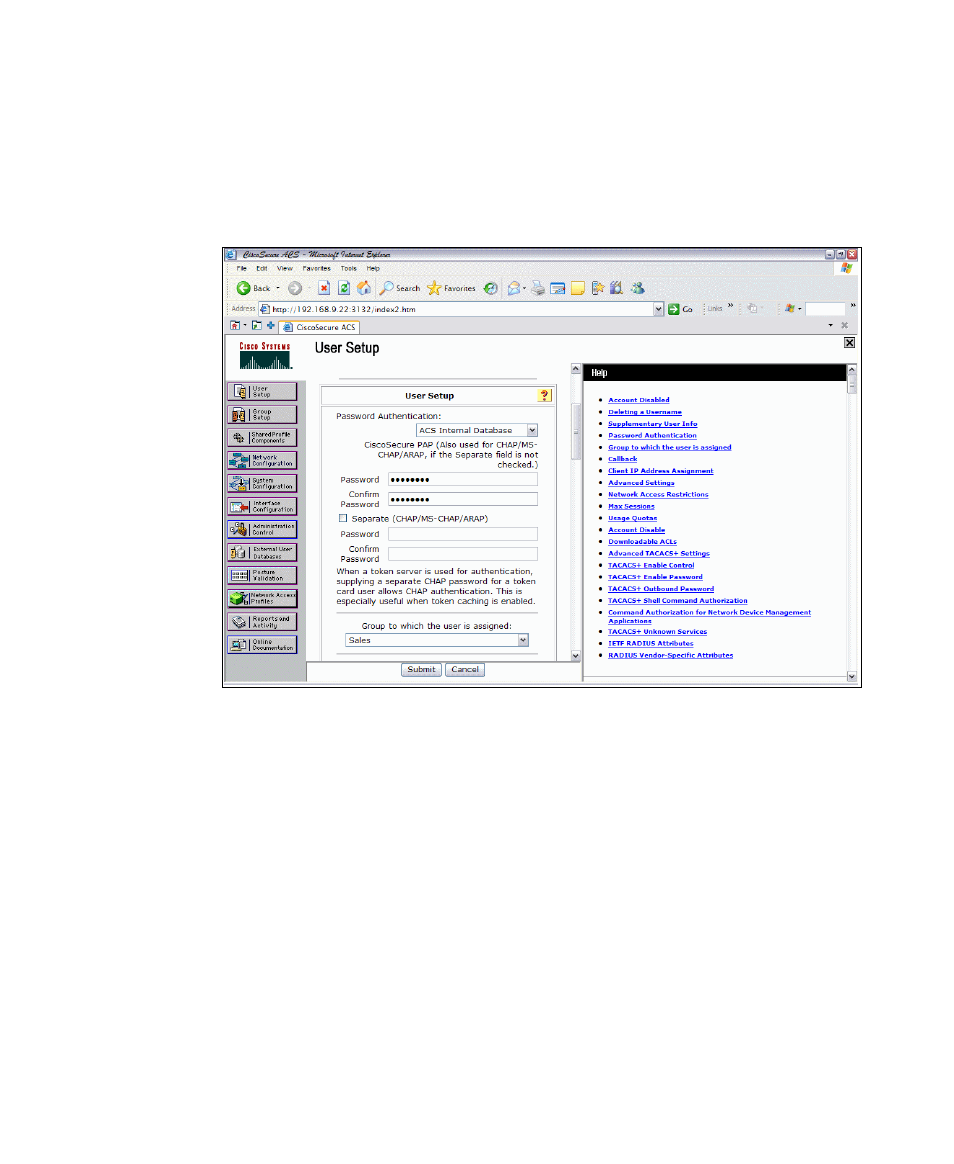Close the page frame with the X box
Image resolution: width=954 pixels, height=1164 pixels.
pyautogui.click(x=849, y=343)
